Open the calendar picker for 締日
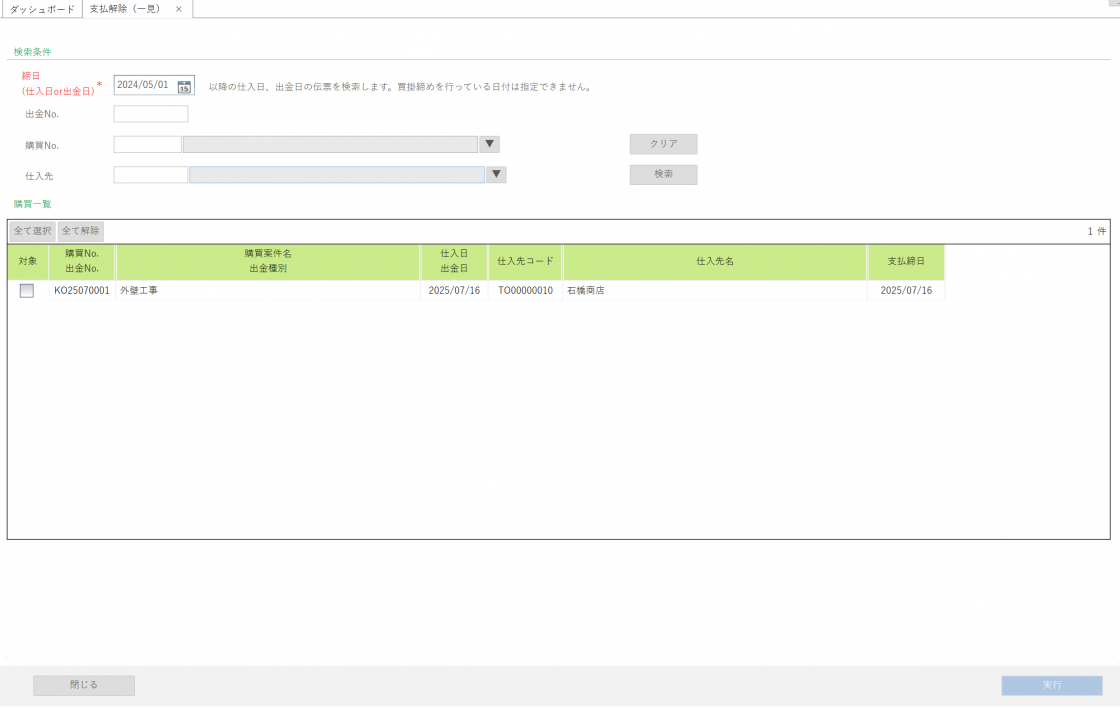1120x709 pixels. (x=184, y=86)
